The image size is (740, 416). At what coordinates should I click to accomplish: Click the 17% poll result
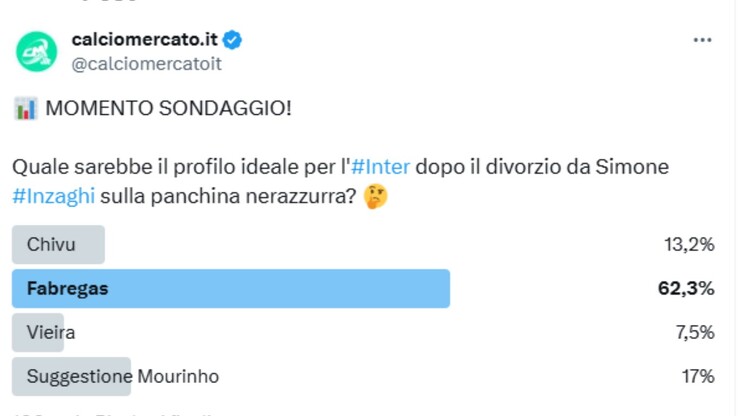(697, 377)
